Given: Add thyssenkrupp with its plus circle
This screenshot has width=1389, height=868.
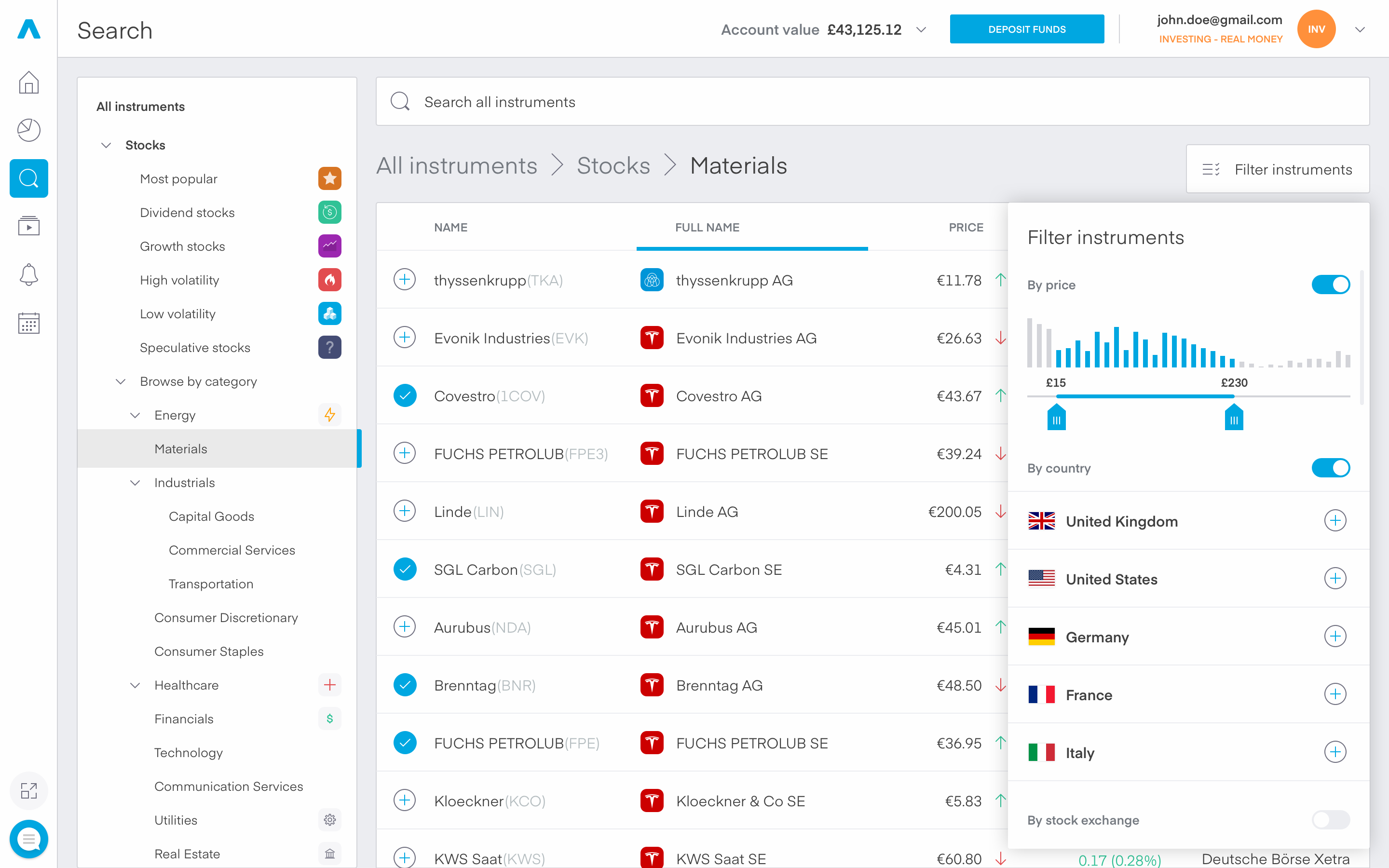Looking at the screenshot, I should pyautogui.click(x=405, y=280).
